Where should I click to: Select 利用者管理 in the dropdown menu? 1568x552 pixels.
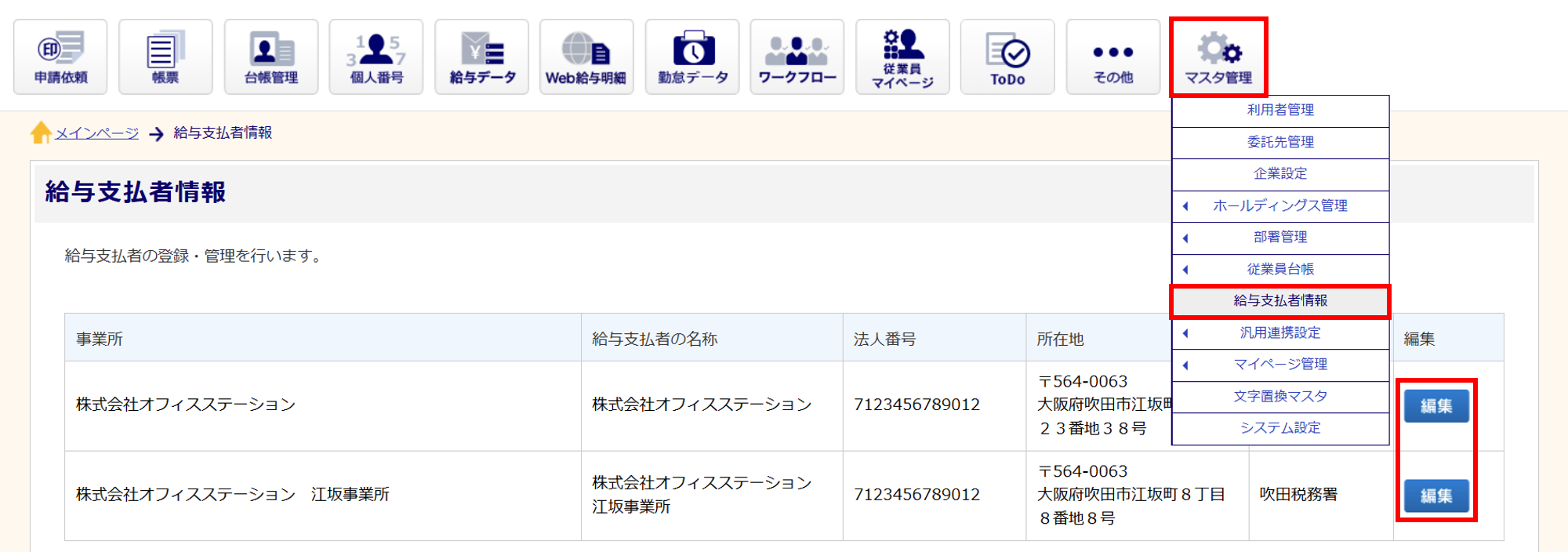[x=1280, y=111]
